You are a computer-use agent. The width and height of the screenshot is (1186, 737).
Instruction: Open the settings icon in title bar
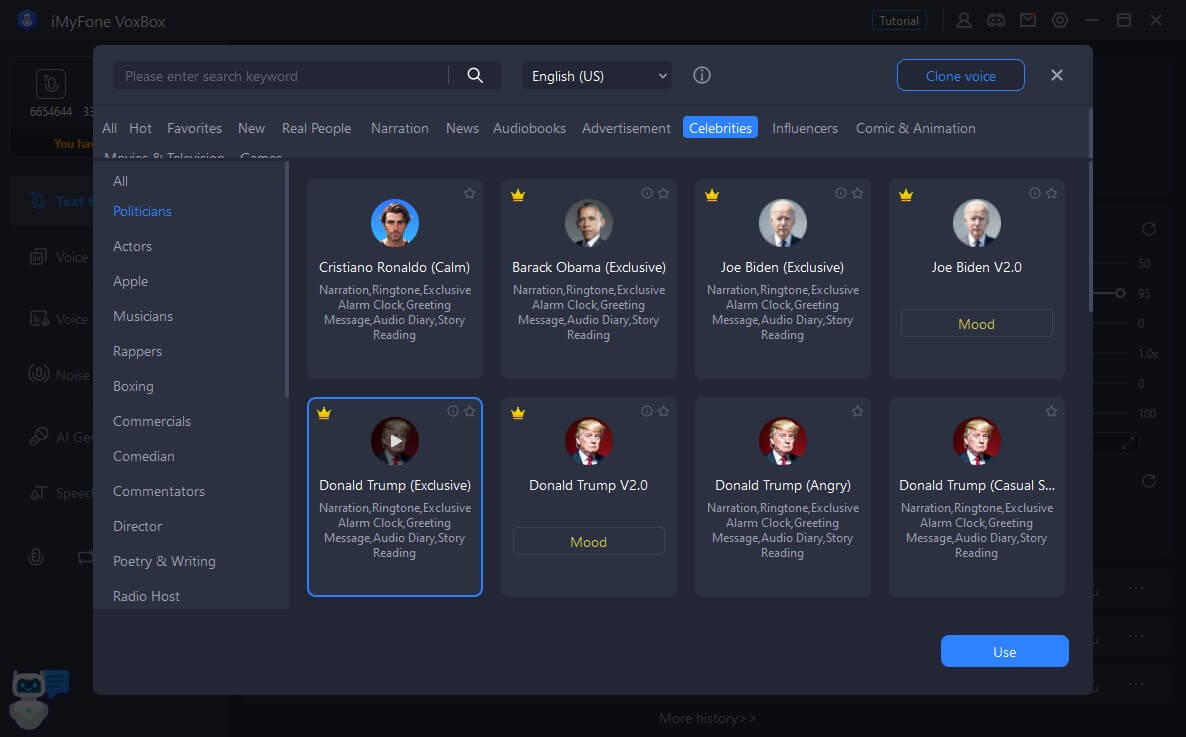tap(1060, 20)
